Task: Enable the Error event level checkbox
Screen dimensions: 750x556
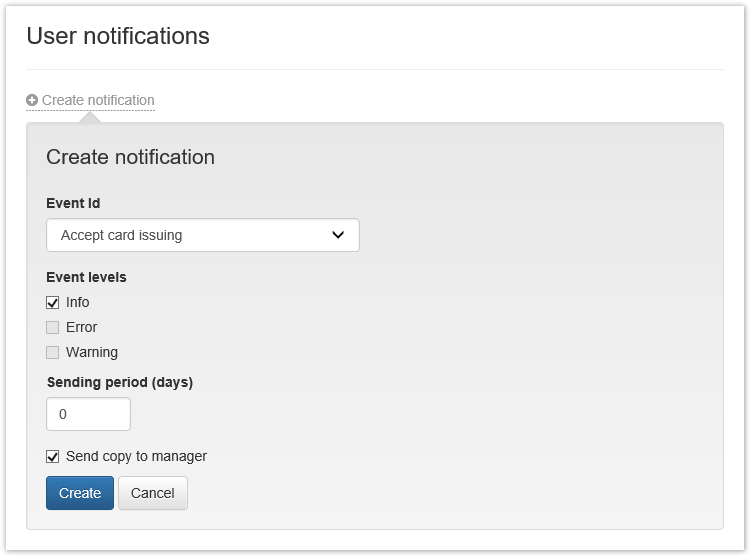Action: pyautogui.click(x=53, y=328)
